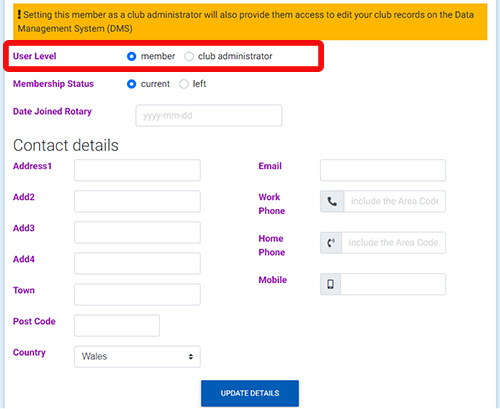Click the Mobile number input
Image resolution: width=500 pixels, height=409 pixels.
tap(393, 284)
